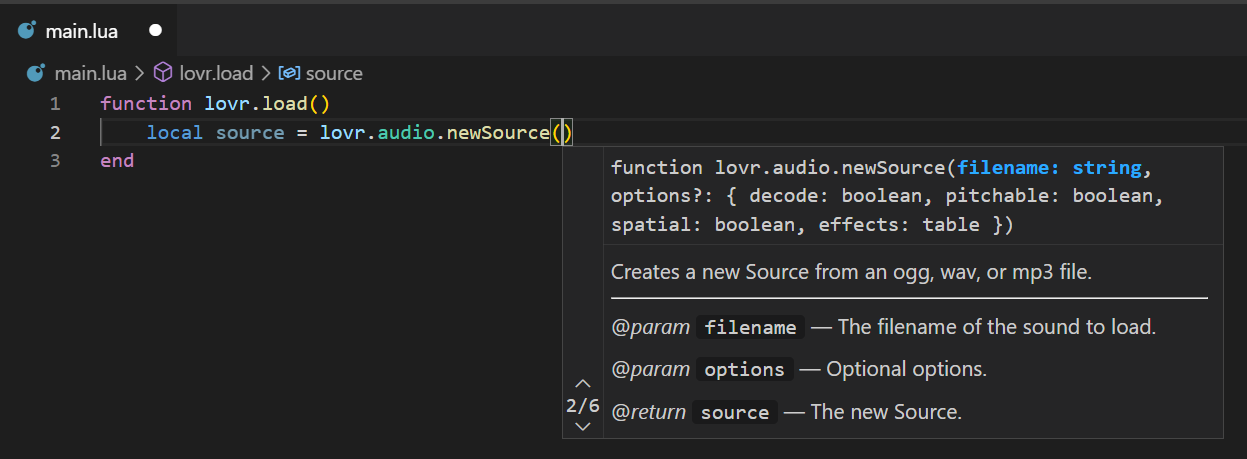The width and height of the screenshot is (1247, 459).
Task: Click line number 1 in the gutter
Action: pos(55,103)
